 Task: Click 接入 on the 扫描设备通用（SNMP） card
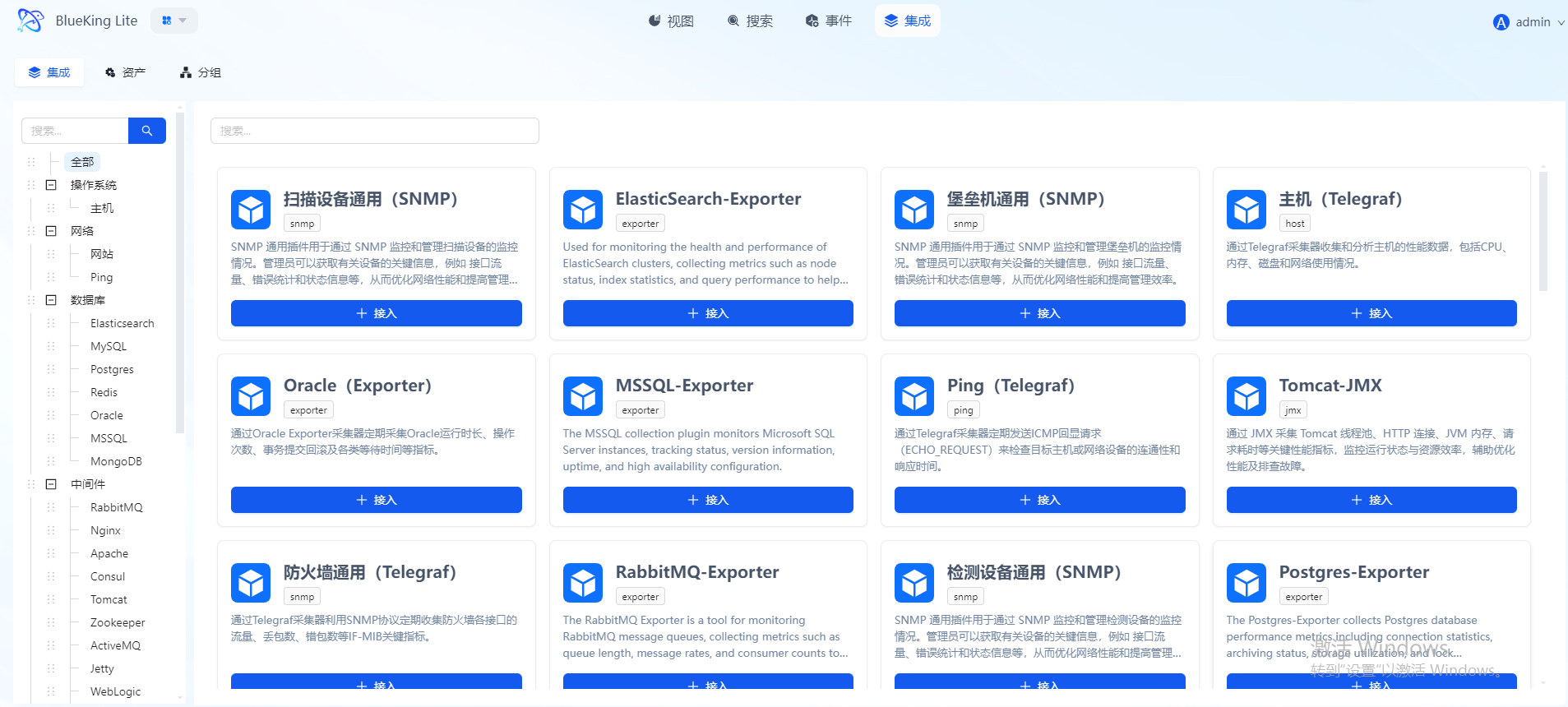point(377,313)
